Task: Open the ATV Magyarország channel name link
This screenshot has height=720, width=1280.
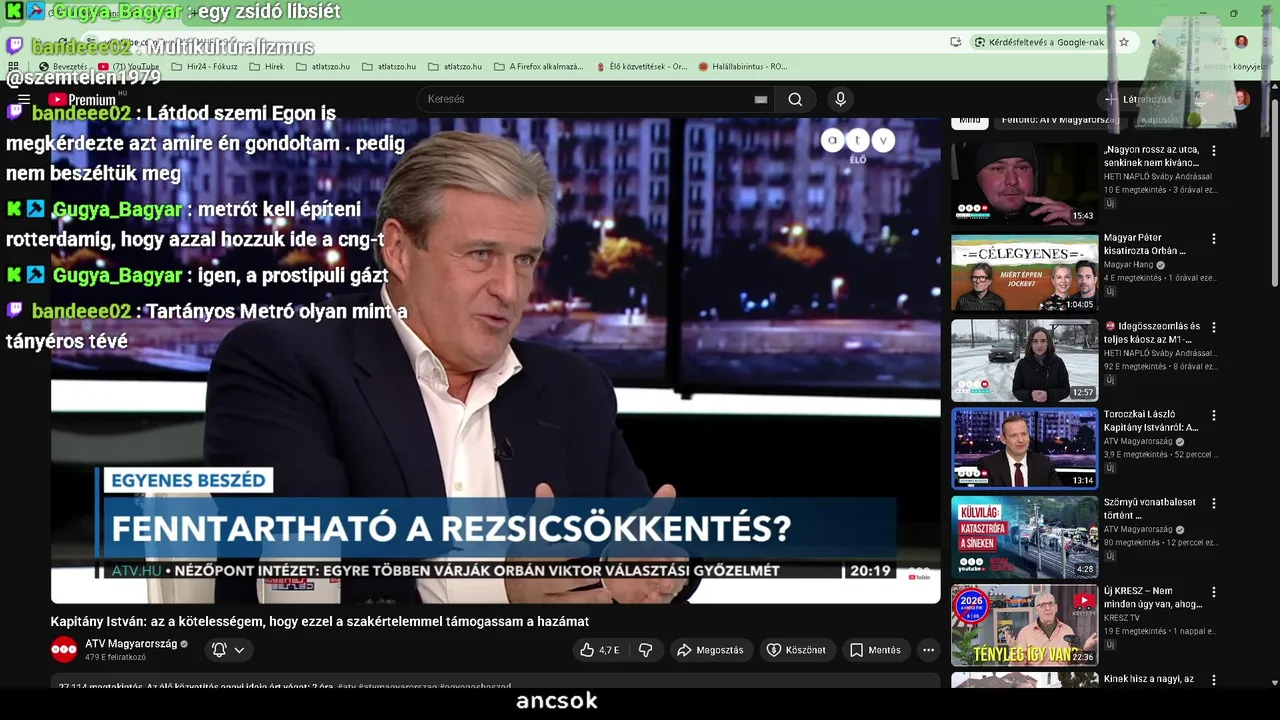Action: [131, 644]
